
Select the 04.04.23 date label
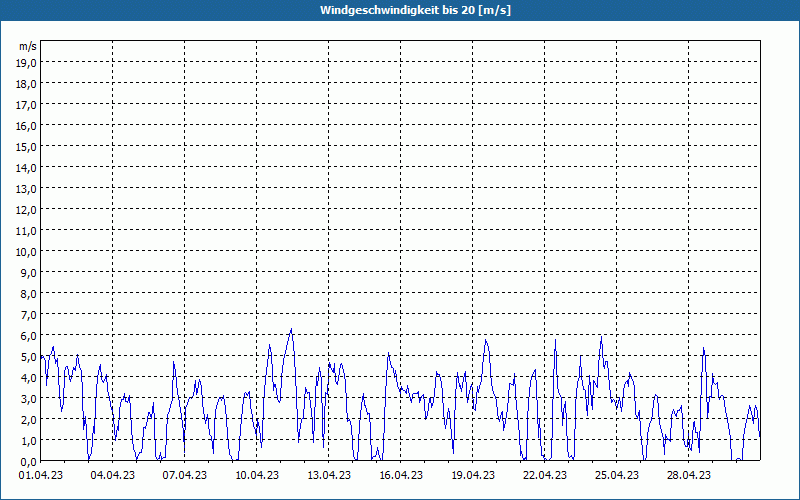point(113,476)
